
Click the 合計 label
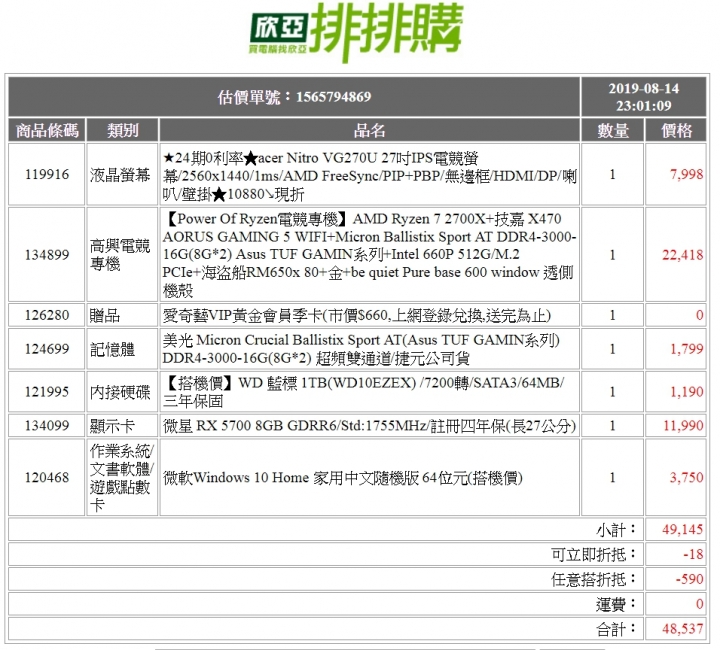click(616, 629)
